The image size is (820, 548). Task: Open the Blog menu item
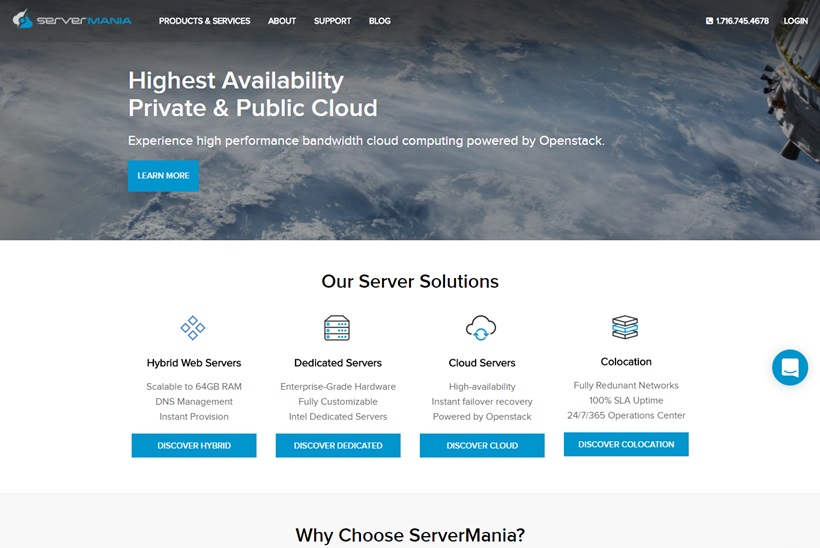point(380,21)
